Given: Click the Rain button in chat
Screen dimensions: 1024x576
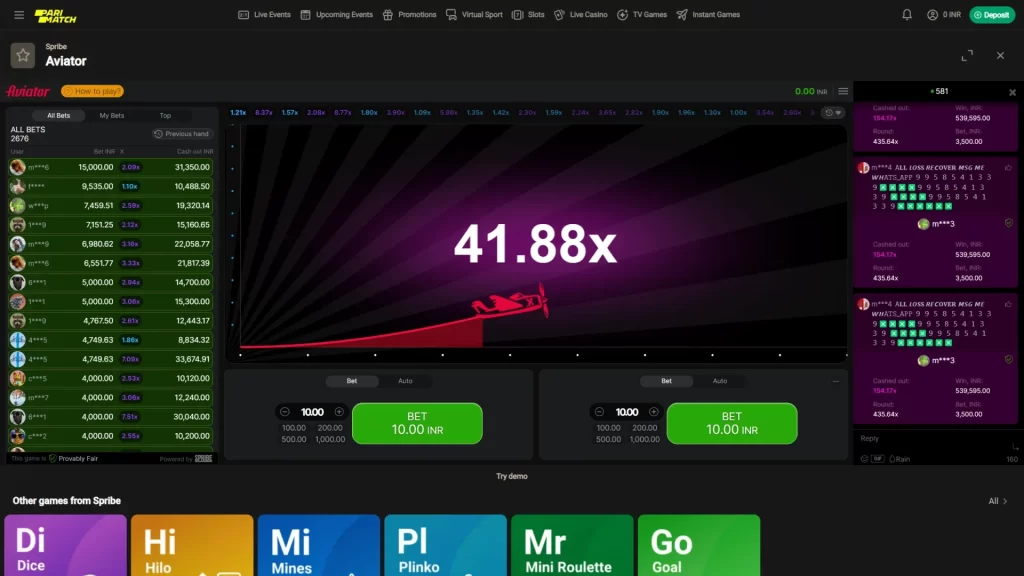Looking at the screenshot, I should 899,459.
